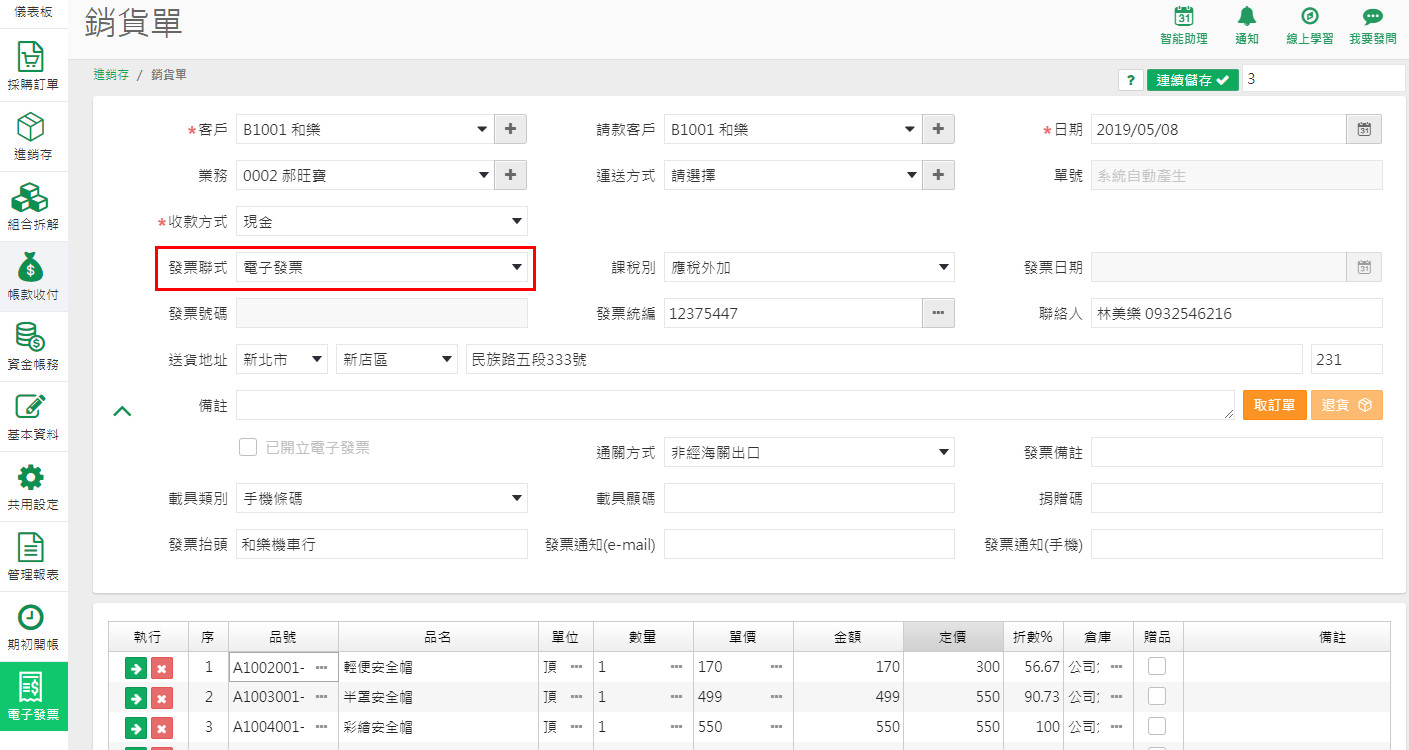Select the 新店區 district dropdown
Image resolution: width=1409 pixels, height=750 pixels.
[x=397, y=359]
